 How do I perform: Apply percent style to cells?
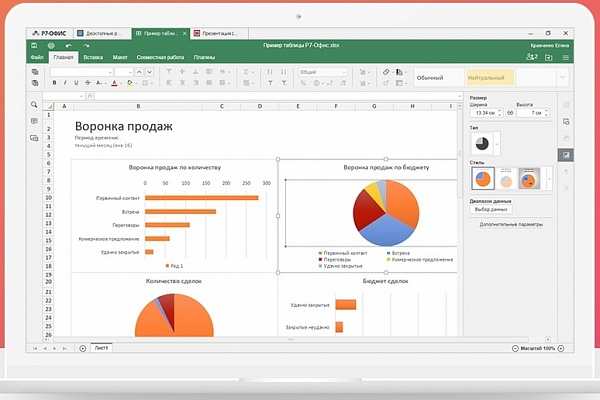pyautogui.click(x=303, y=83)
